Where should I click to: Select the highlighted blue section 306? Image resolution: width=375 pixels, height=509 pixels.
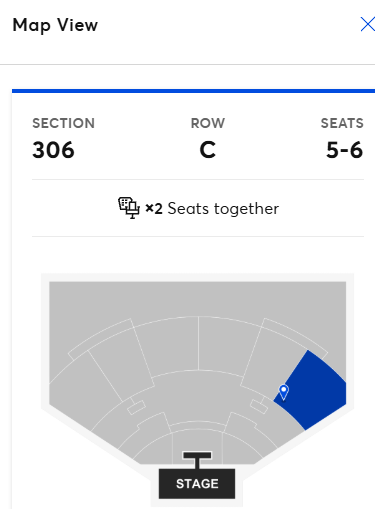coord(315,390)
